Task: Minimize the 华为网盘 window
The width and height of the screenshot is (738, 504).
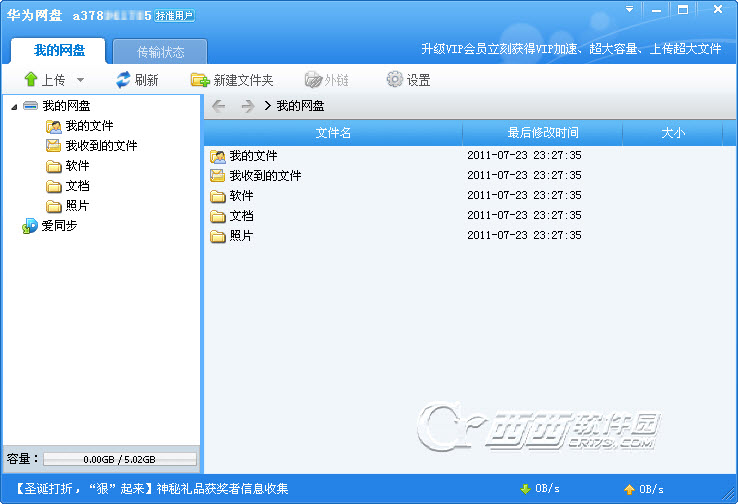Action: 657,10
